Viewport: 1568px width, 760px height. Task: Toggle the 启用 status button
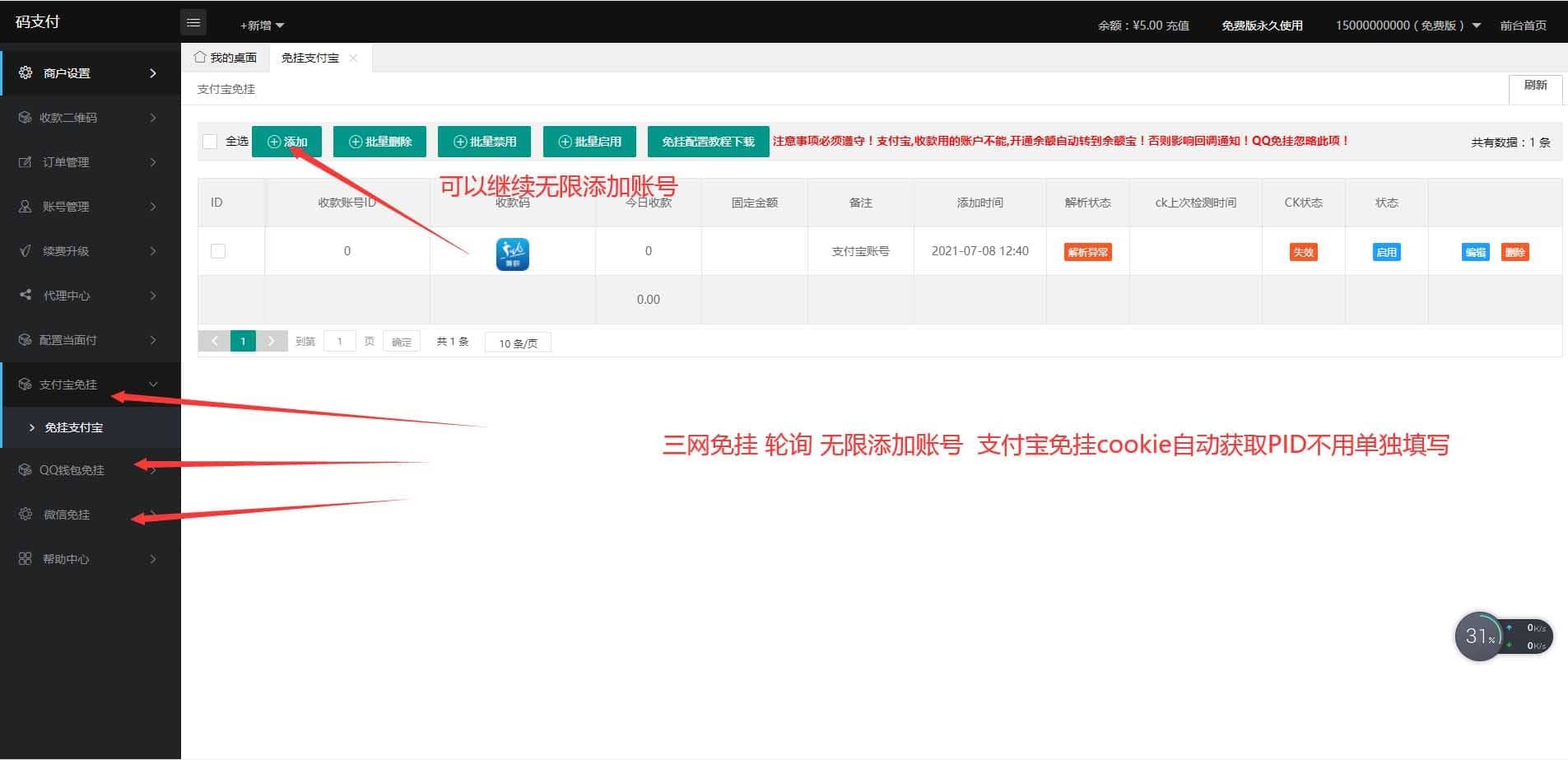click(x=1386, y=252)
